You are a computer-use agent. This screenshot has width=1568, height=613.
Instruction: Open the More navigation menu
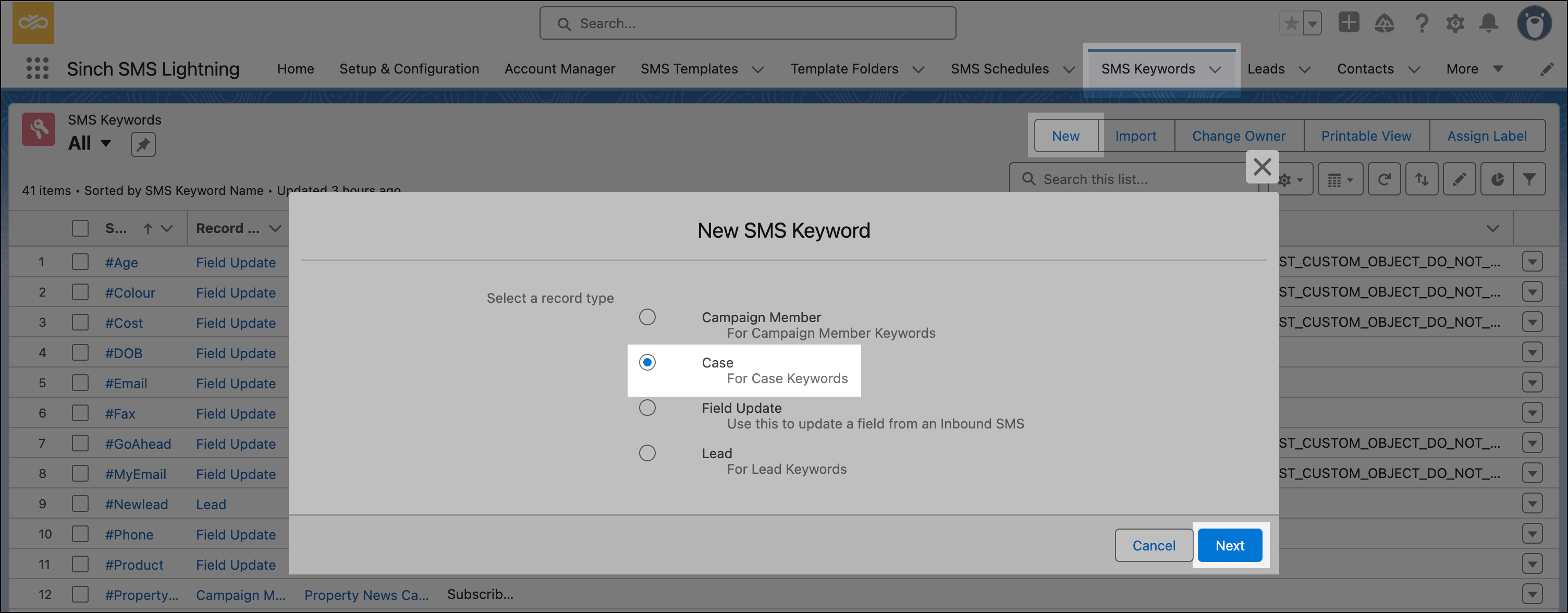(x=1474, y=69)
